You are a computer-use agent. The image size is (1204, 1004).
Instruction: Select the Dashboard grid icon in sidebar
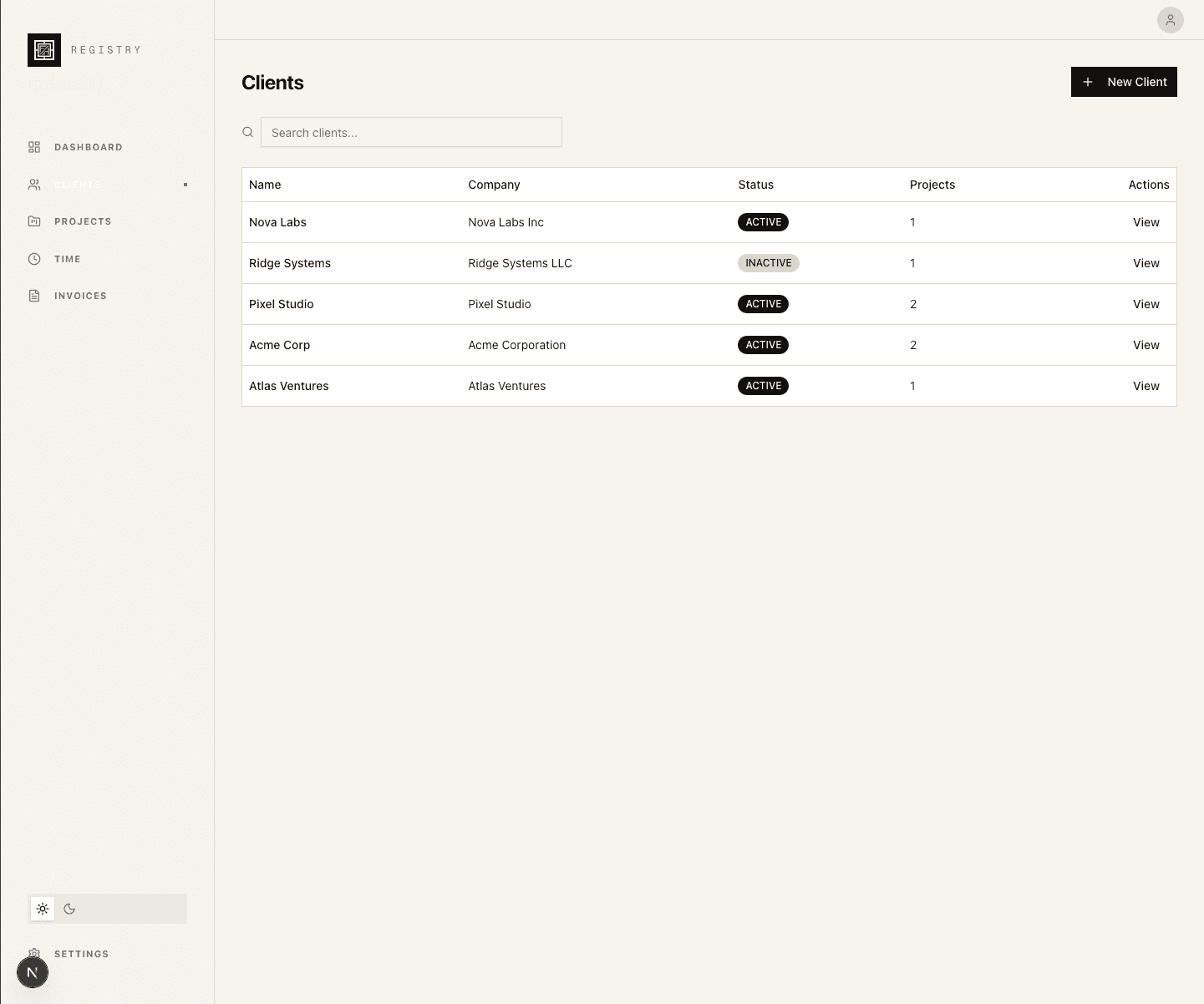pos(34,147)
